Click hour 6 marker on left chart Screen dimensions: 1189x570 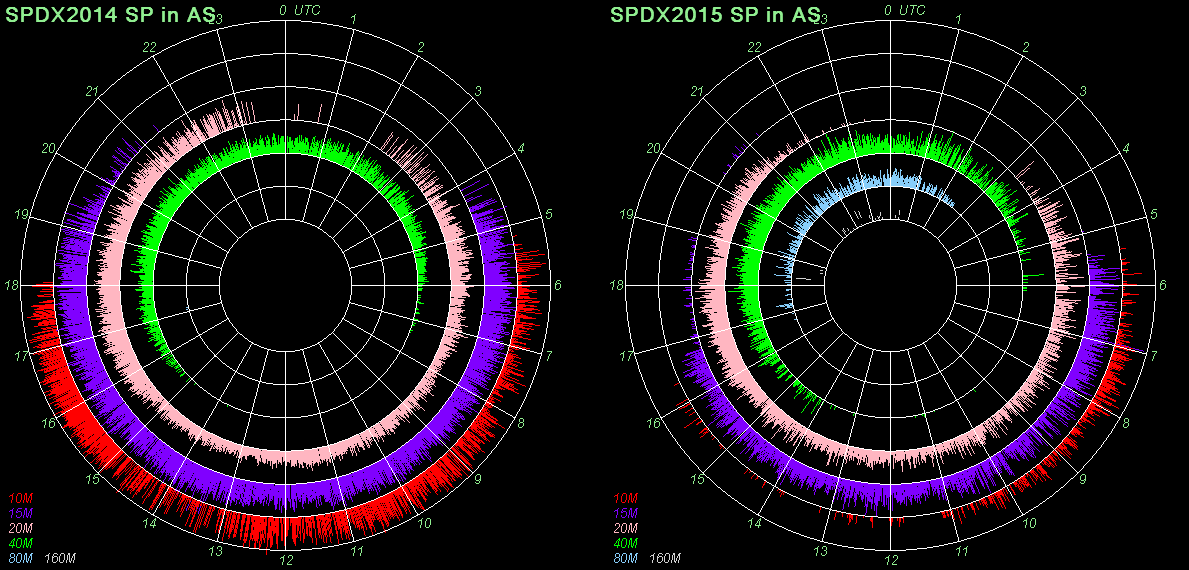[557, 285]
